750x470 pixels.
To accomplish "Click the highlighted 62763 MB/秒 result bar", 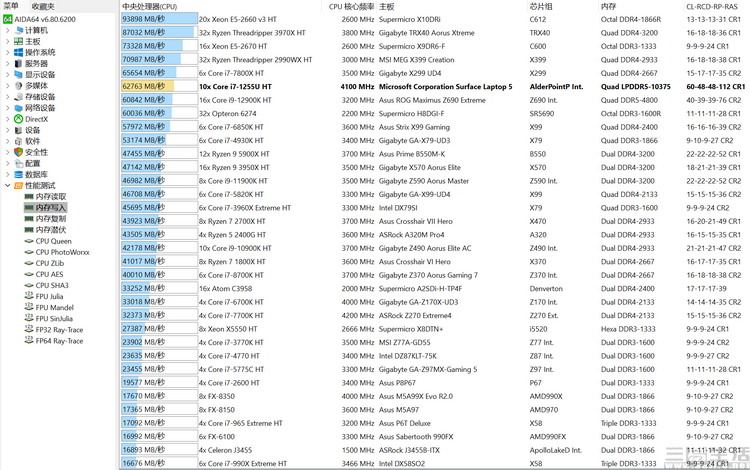I will (159, 87).
